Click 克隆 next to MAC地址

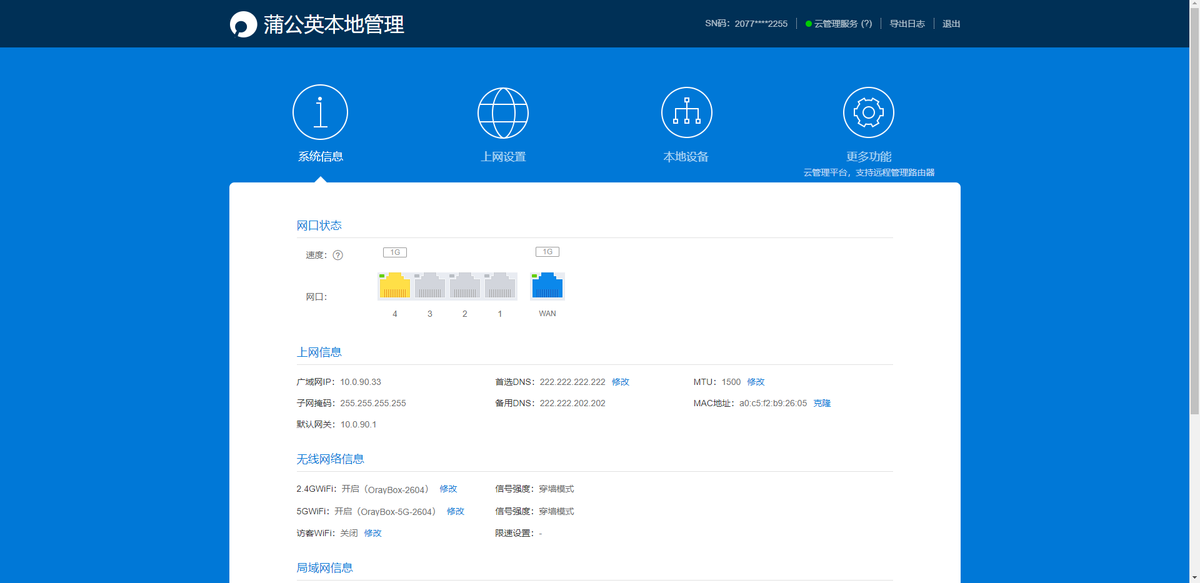pos(822,403)
